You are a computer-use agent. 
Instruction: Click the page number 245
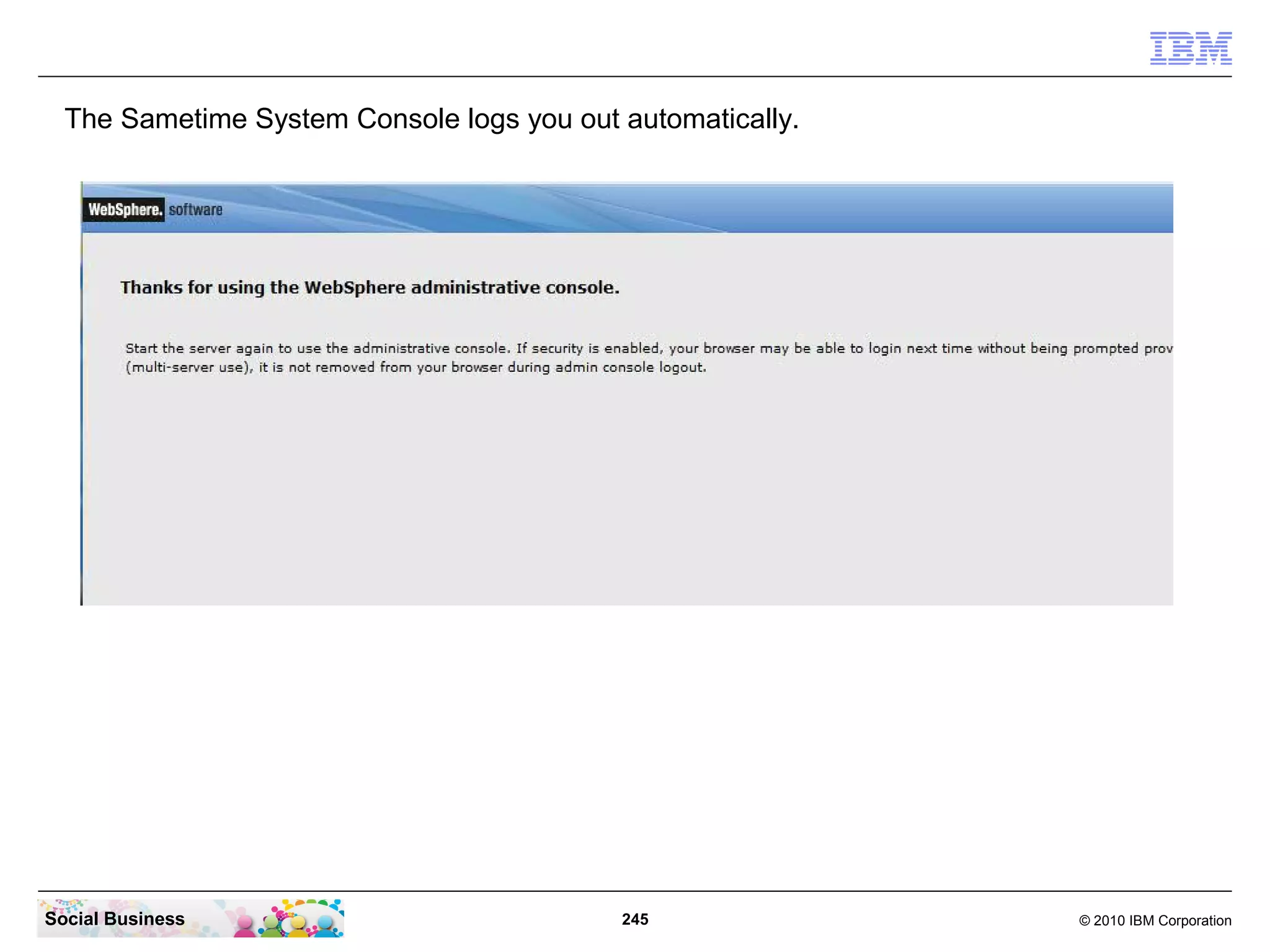[x=635, y=919]
